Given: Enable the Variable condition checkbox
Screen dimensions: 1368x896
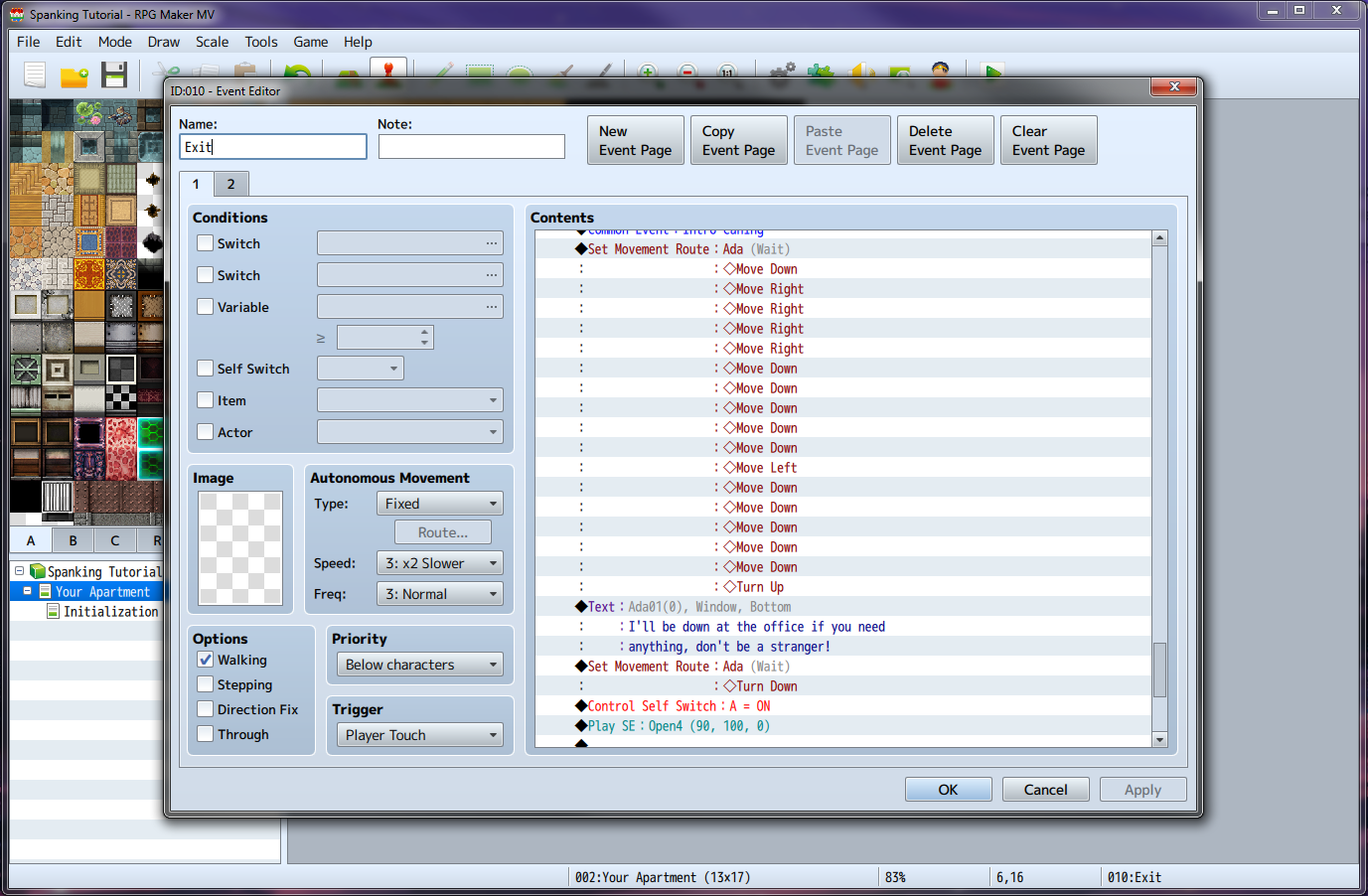Looking at the screenshot, I should click(205, 307).
